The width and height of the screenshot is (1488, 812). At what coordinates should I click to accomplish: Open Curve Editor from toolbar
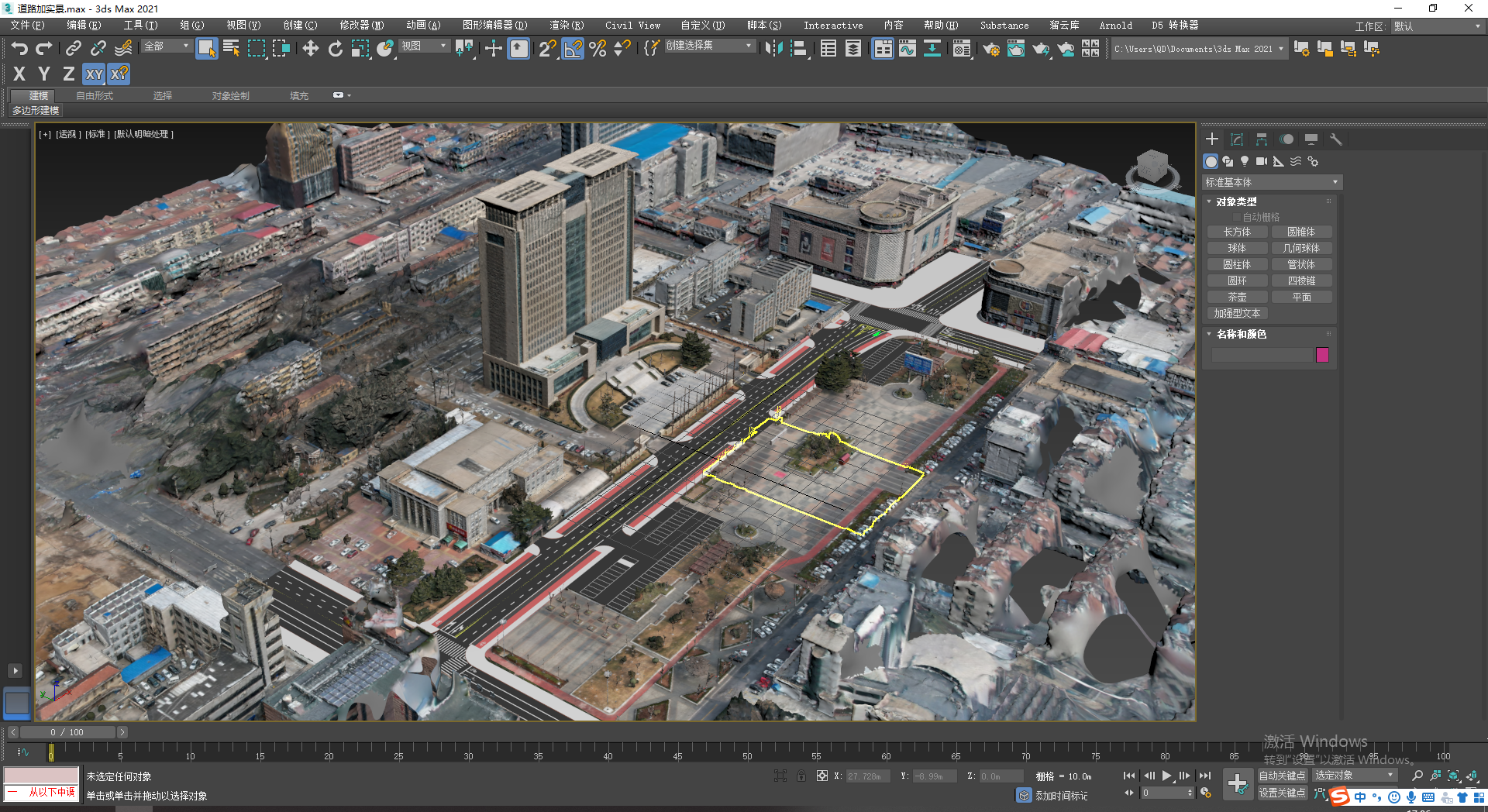(907, 49)
